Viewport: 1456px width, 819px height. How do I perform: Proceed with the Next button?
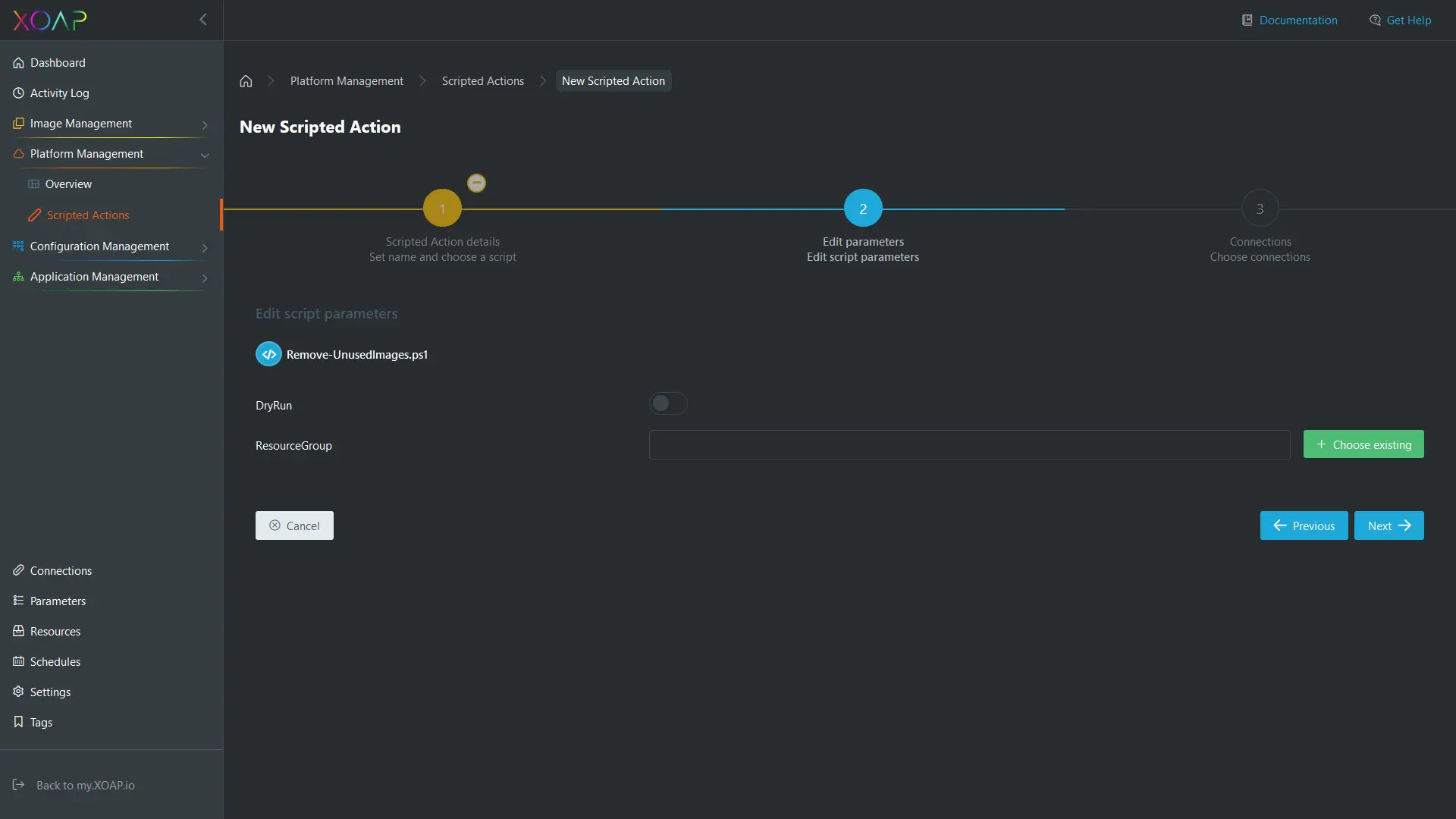click(1389, 526)
